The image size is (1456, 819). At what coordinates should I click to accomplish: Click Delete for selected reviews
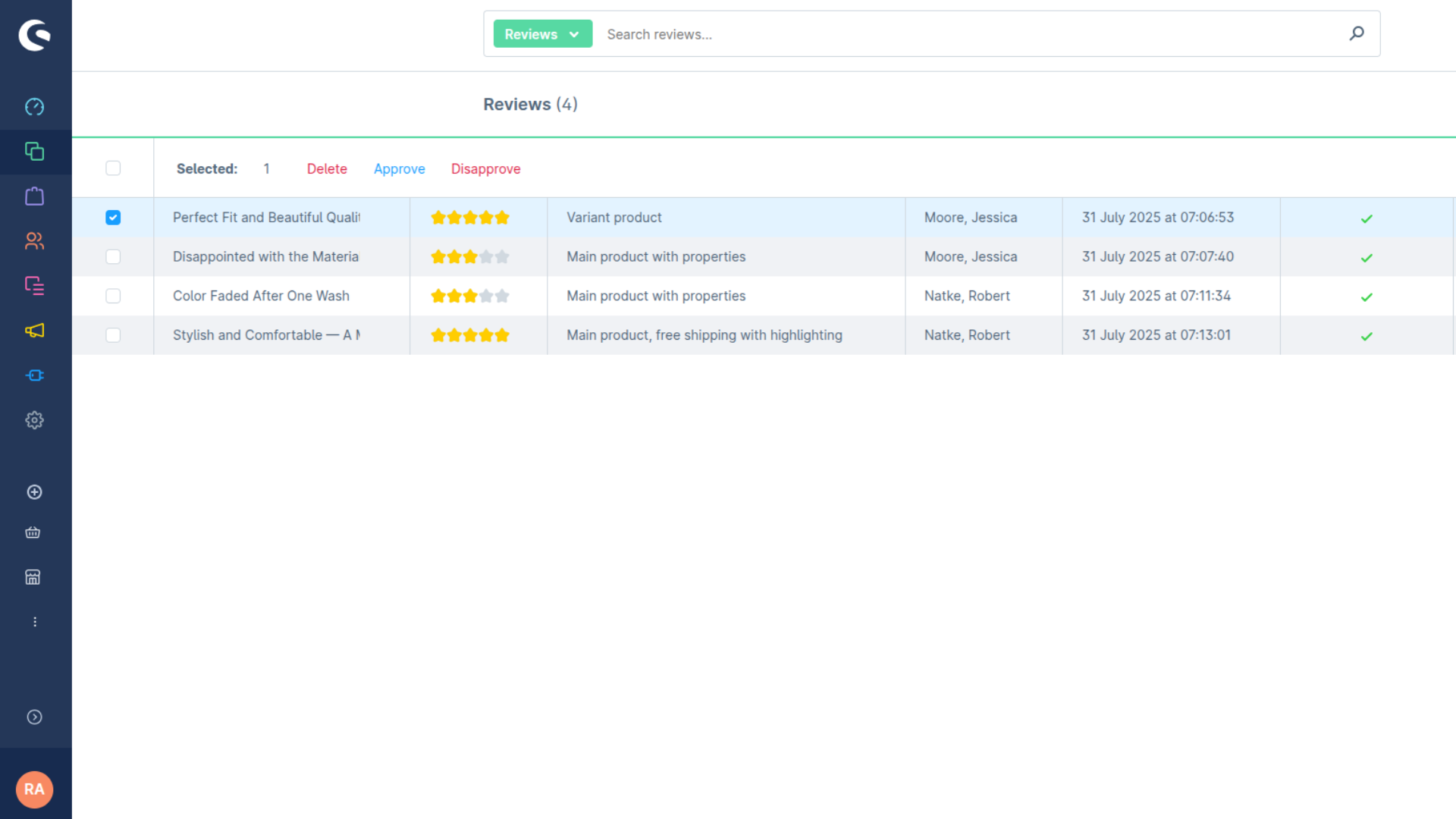327,169
